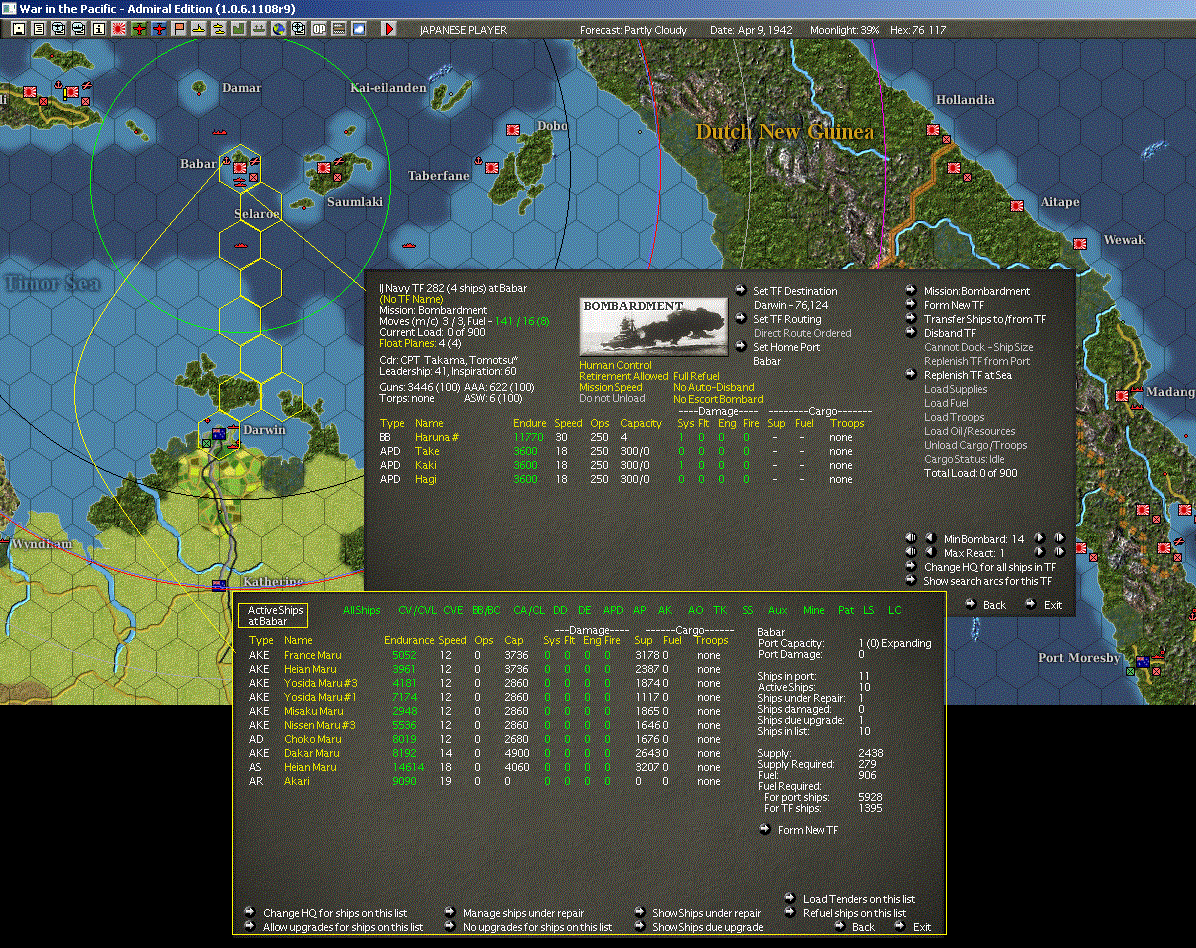This screenshot has width=1196, height=948.
Task: Jump MinBombard to the minimum value
Action: point(911,538)
